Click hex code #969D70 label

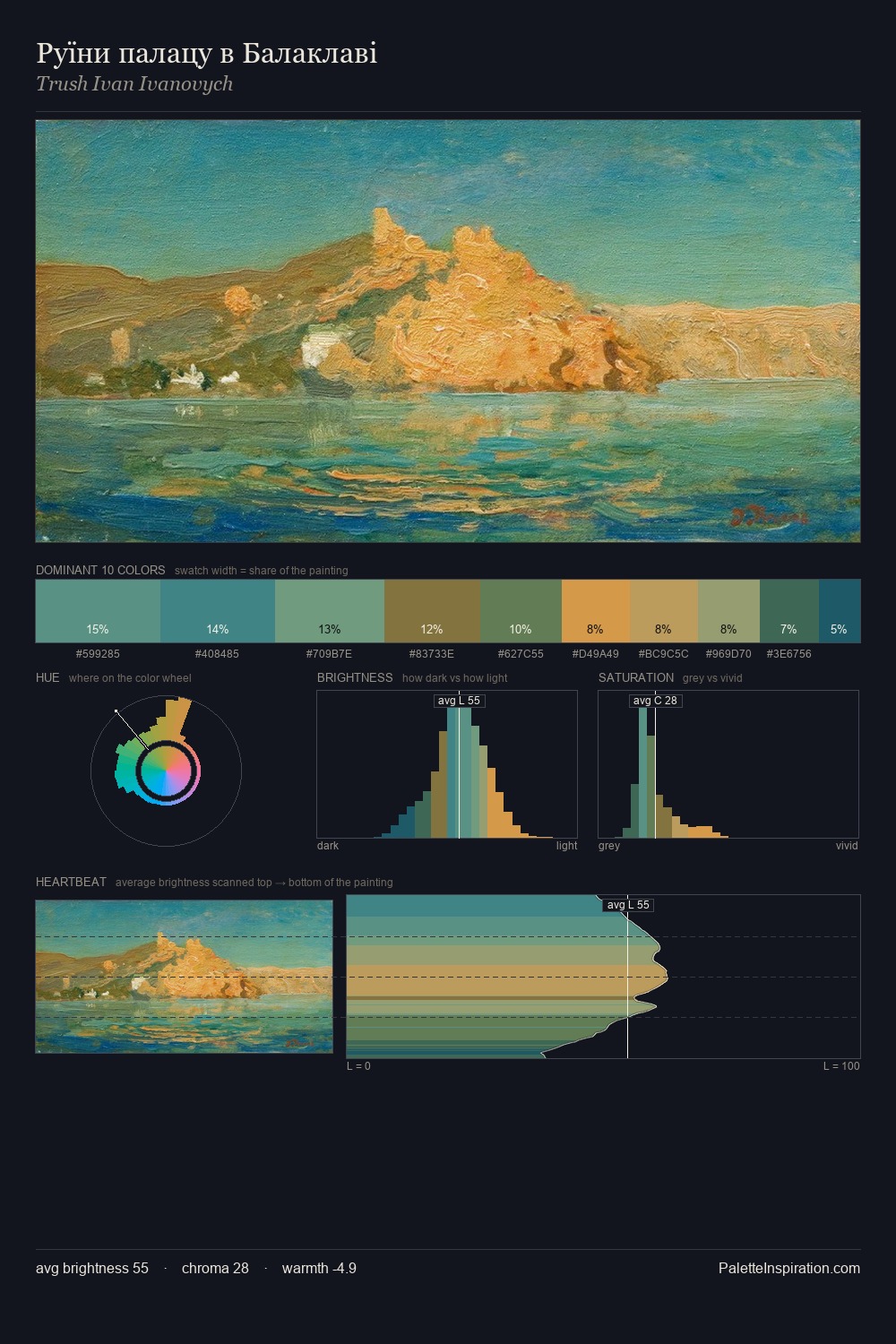728,654
